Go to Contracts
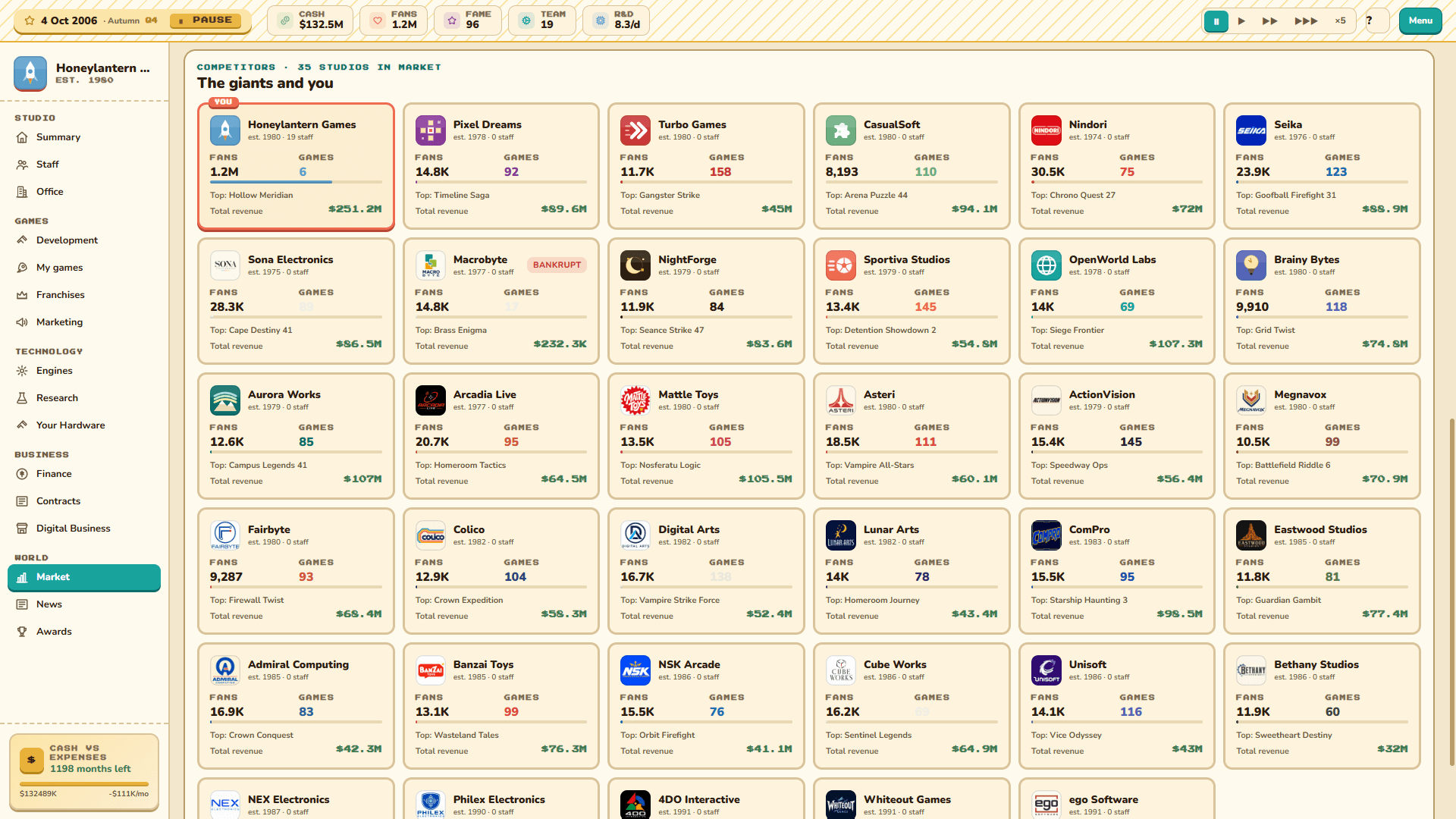 point(84,501)
